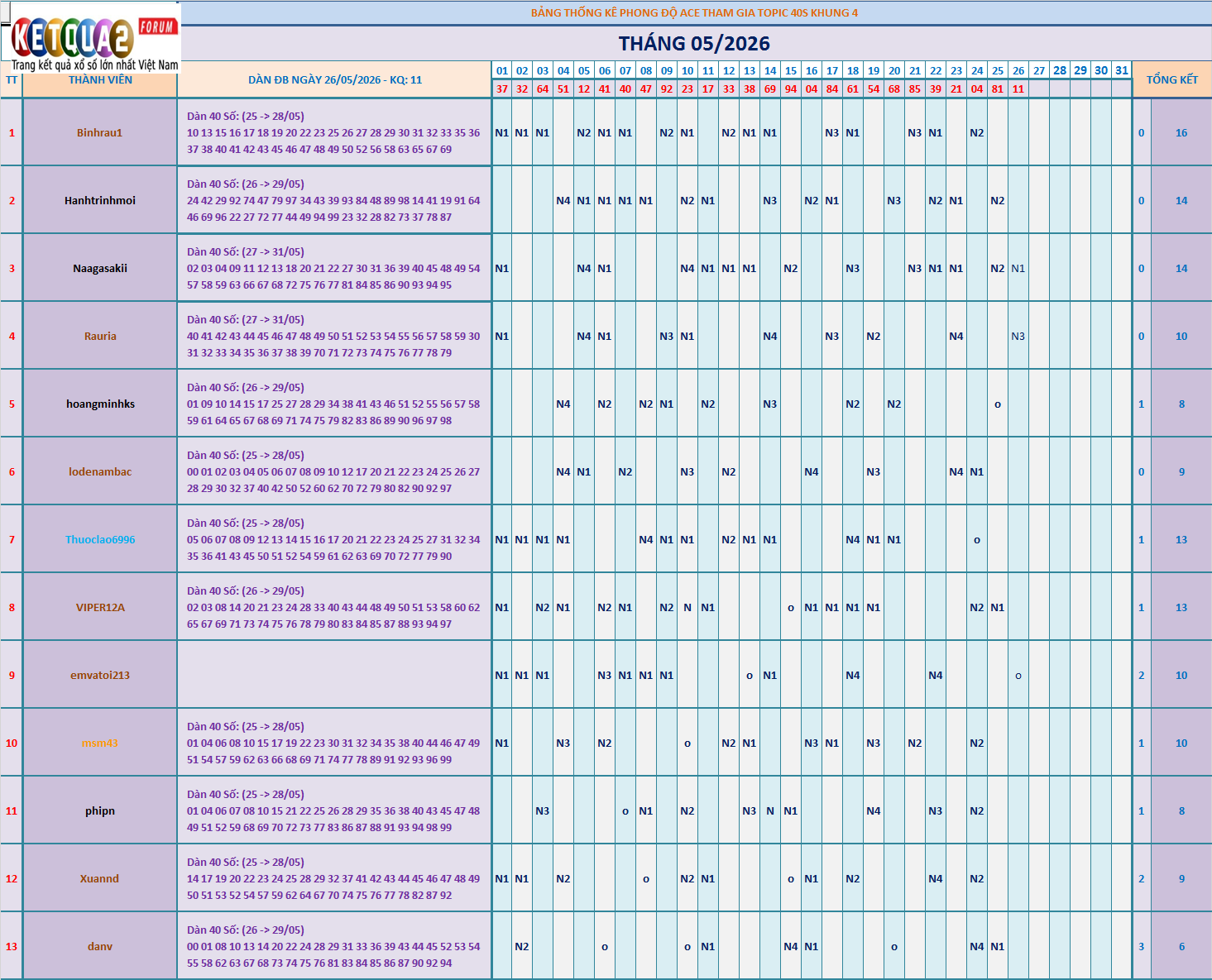Click the 'THÀNH VIÊN' column header
Screen dimensions: 1212x980
[100, 79]
